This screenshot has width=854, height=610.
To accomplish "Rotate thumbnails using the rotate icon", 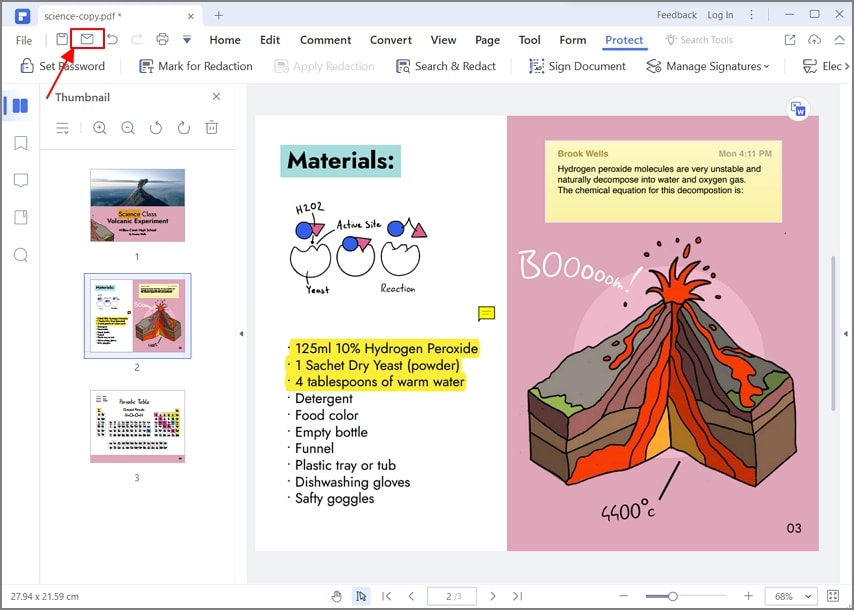I will click(157, 128).
